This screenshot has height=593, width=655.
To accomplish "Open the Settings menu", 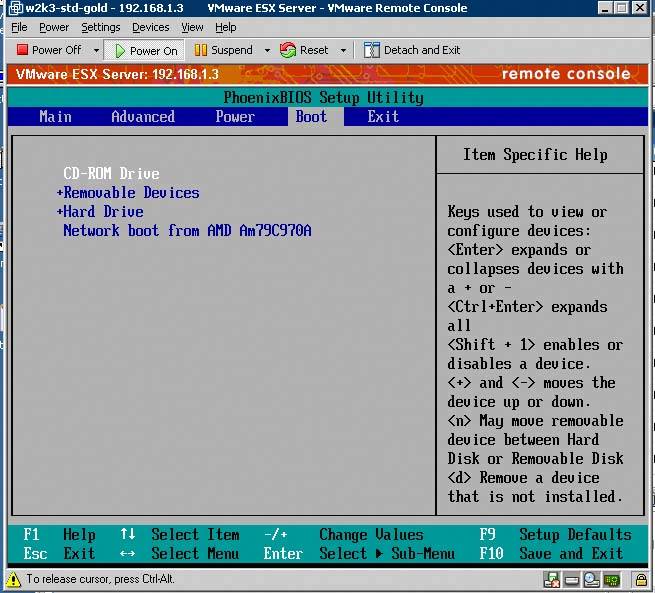I will point(100,27).
